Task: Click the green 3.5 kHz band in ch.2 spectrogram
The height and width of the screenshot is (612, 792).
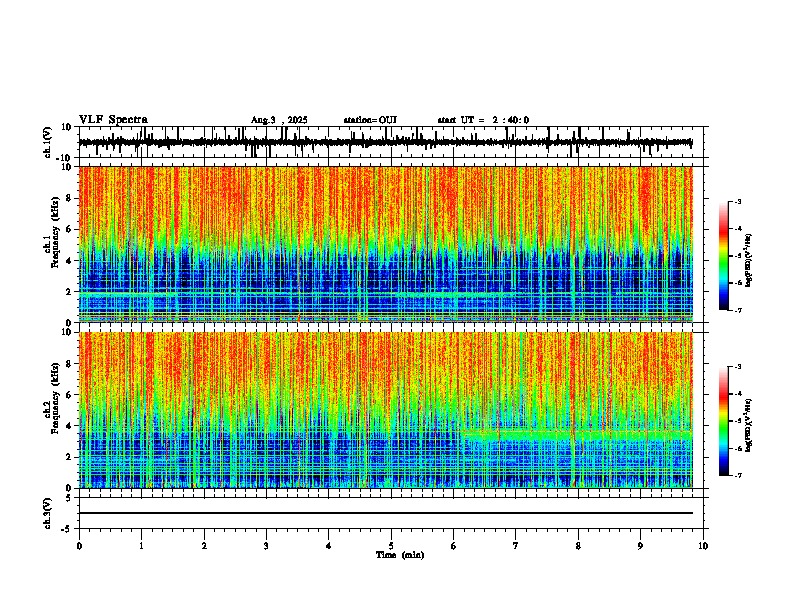Action: point(577,434)
